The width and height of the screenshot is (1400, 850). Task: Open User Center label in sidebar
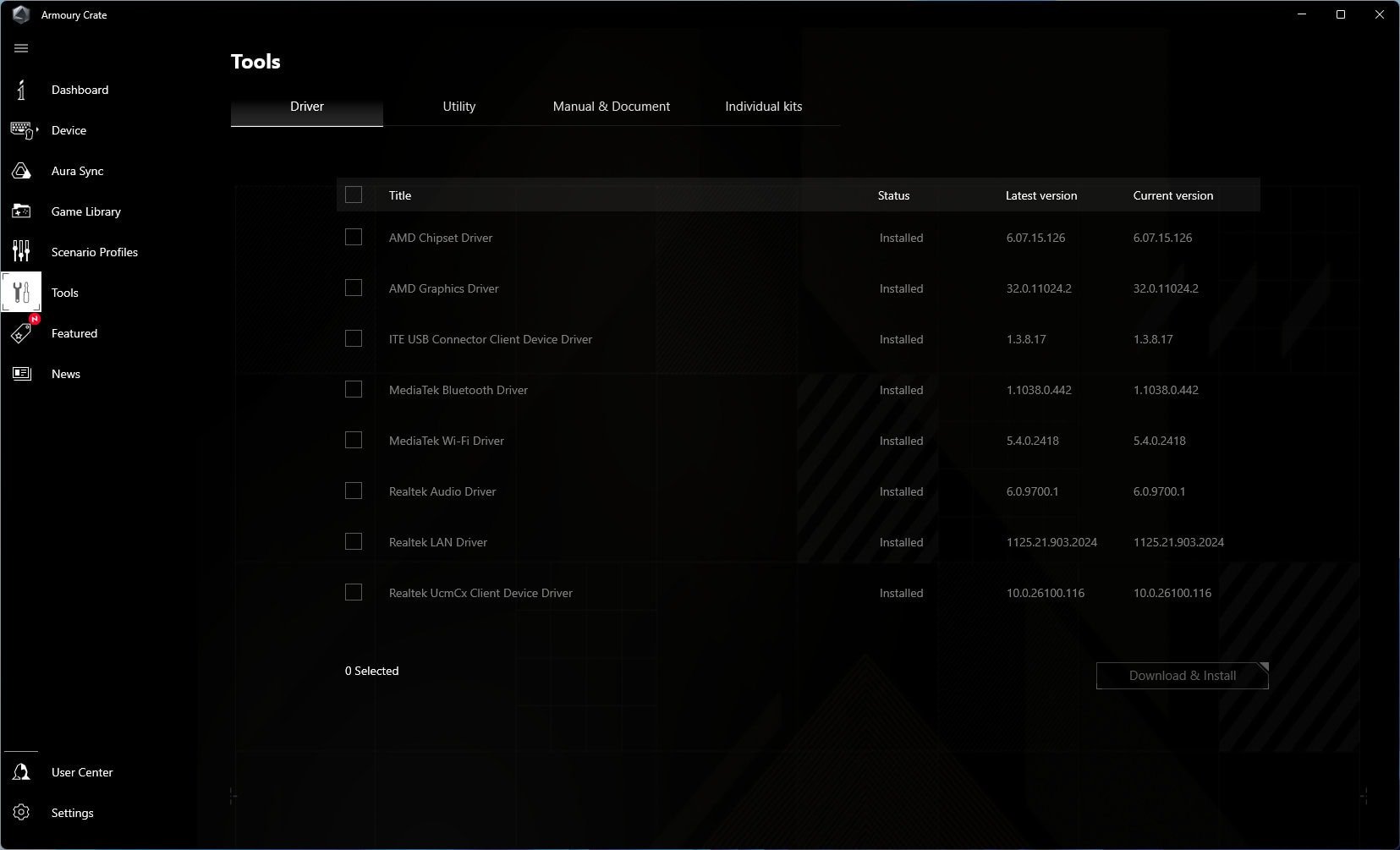[82, 772]
